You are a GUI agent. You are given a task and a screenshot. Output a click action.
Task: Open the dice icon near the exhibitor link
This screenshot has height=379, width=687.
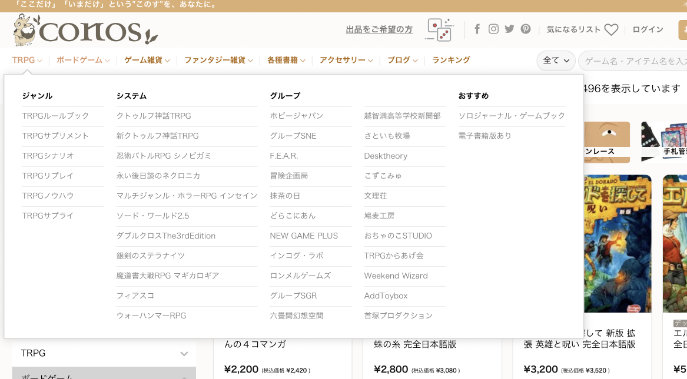click(x=439, y=29)
